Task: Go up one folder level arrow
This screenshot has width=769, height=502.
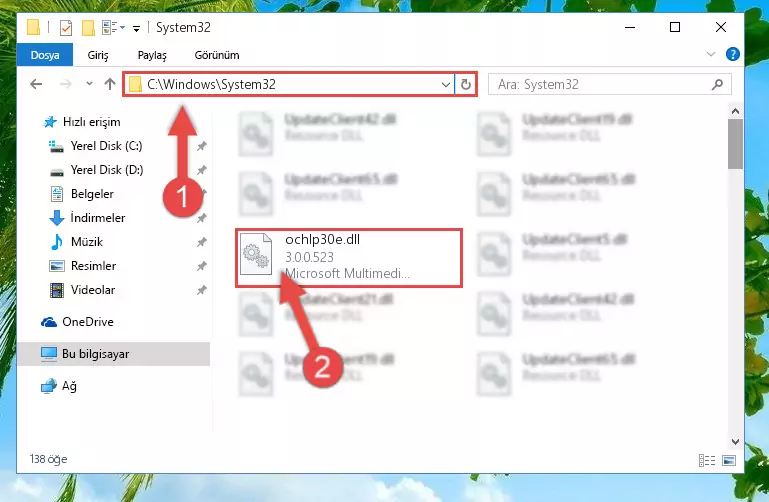Action: pyautogui.click(x=110, y=84)
